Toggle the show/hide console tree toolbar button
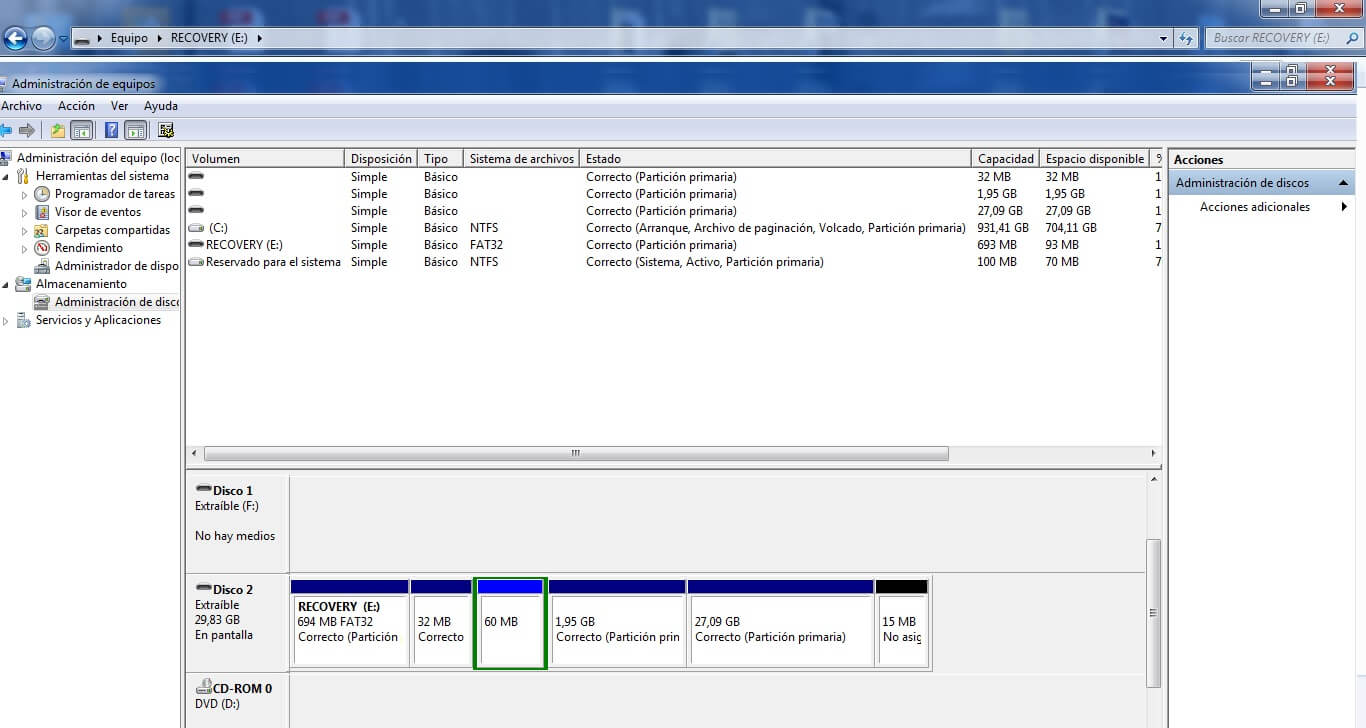 82,130
